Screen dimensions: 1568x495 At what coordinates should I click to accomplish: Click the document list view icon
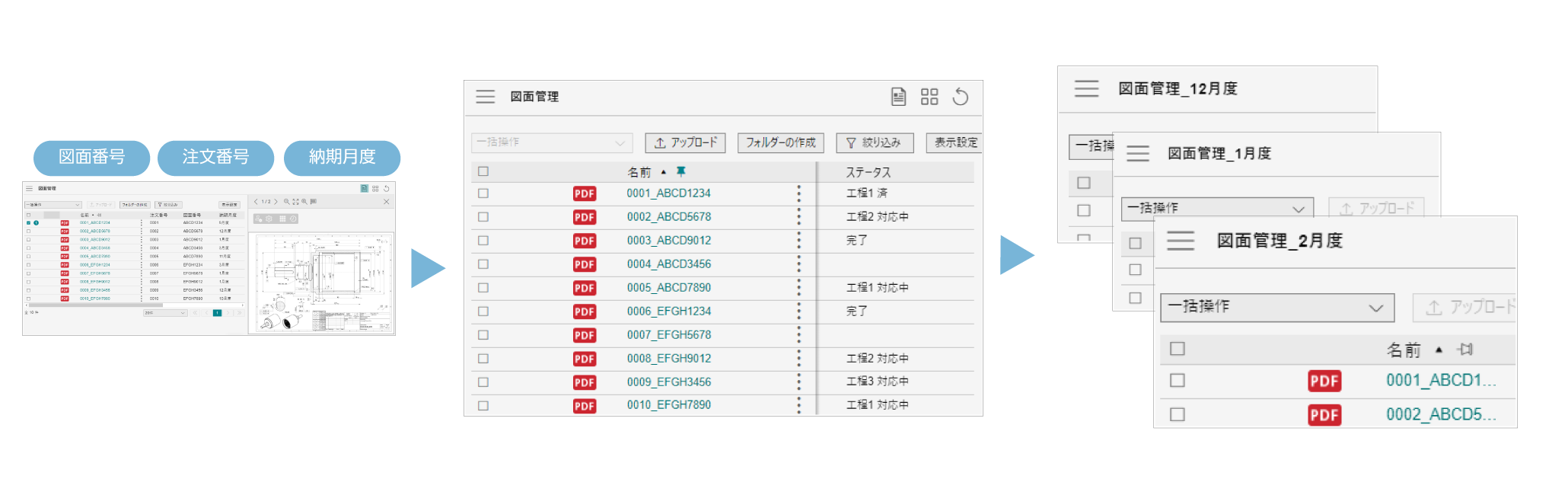(898, 97)
